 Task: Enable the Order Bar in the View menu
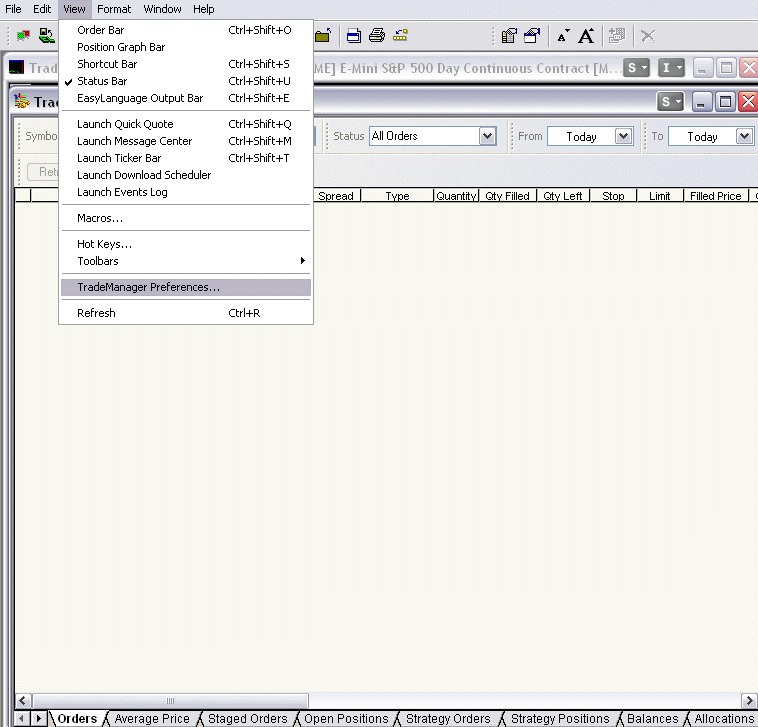tap(100, 30)
